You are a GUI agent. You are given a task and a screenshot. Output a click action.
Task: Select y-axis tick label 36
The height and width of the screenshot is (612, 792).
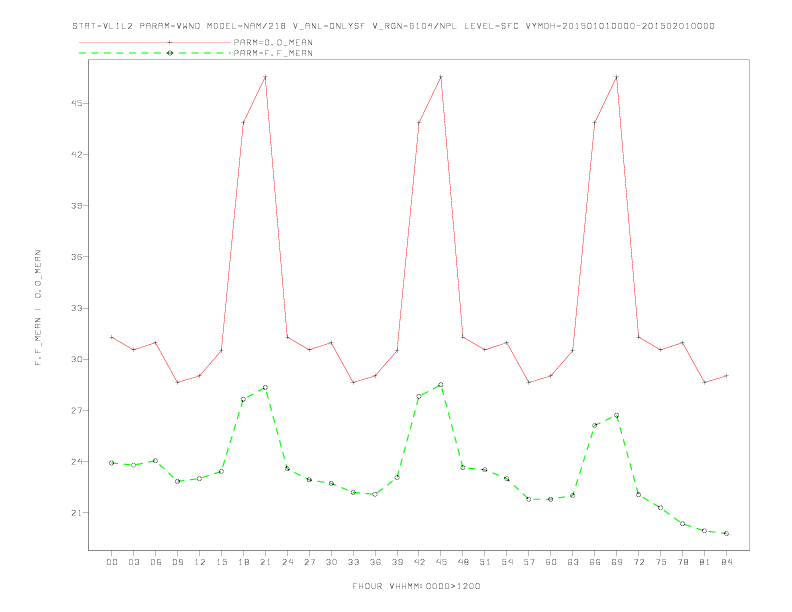[76, 257]
